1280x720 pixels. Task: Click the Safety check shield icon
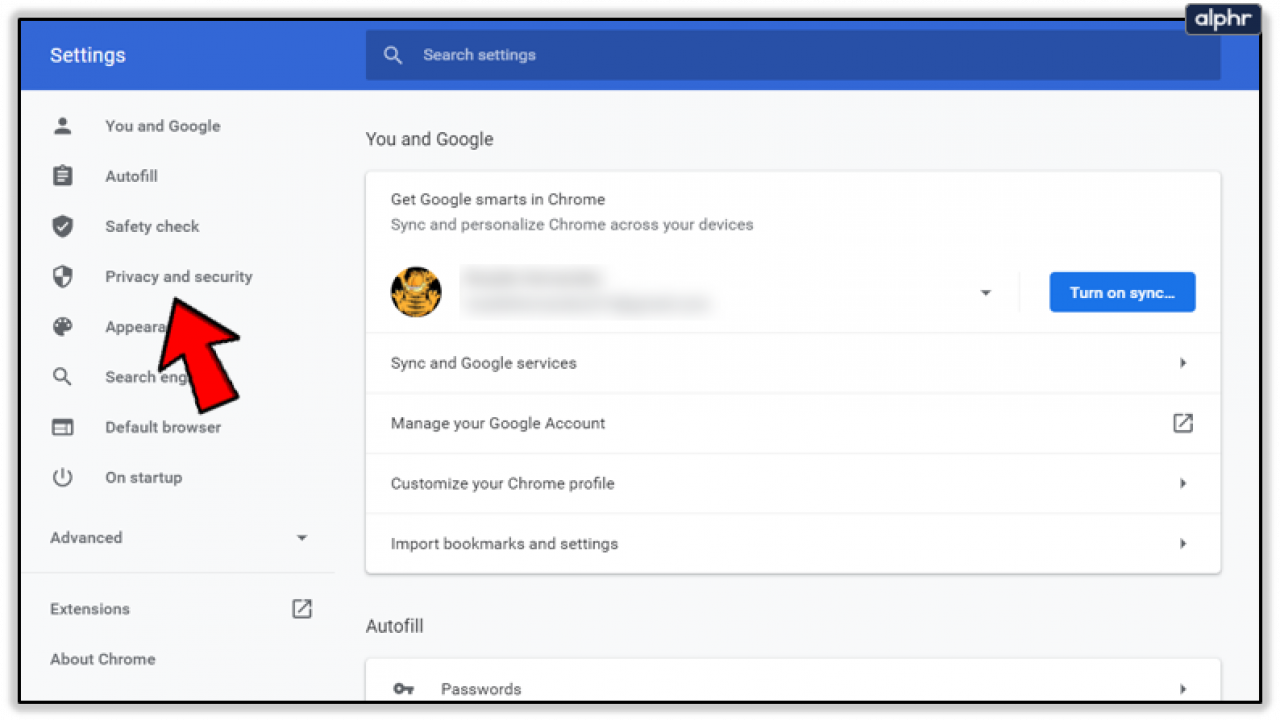click(x=62, y=226)
